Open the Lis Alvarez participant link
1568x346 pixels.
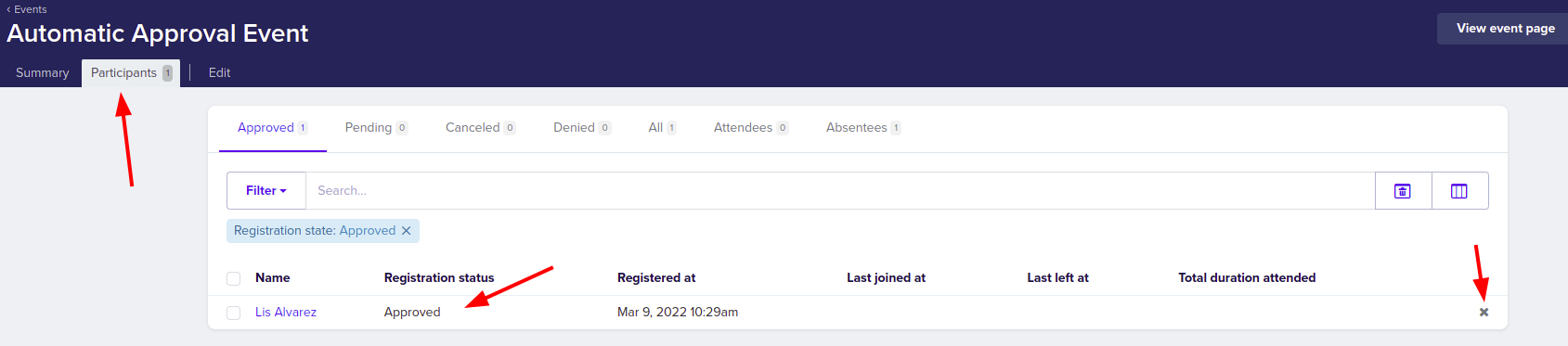[286, 313]
